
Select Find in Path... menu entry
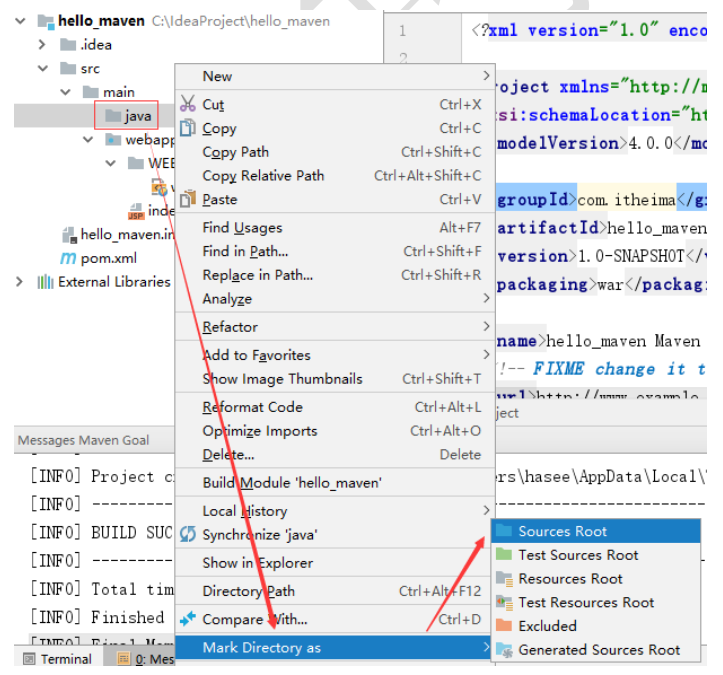(335, 251)
